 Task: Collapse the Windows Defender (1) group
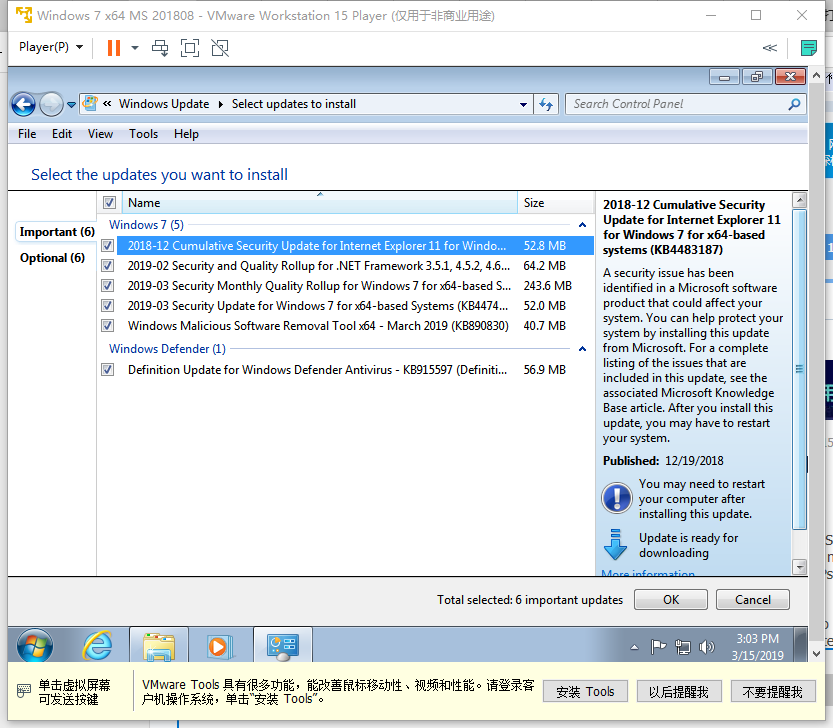(582, 349)
